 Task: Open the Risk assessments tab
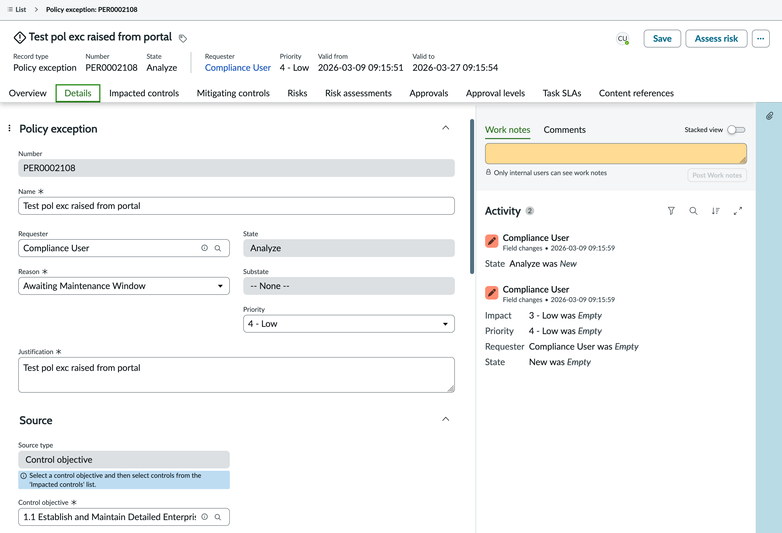[358, 93]
